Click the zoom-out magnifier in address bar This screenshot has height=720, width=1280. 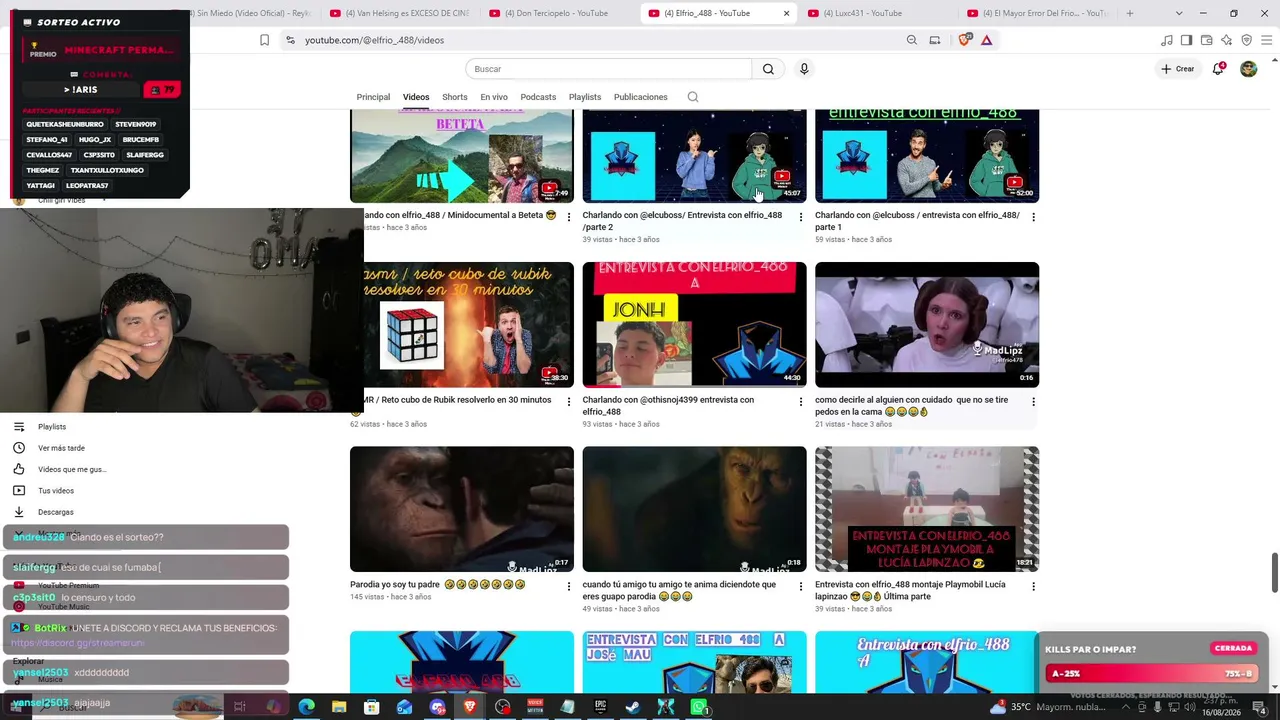click(x=912, y=40)
